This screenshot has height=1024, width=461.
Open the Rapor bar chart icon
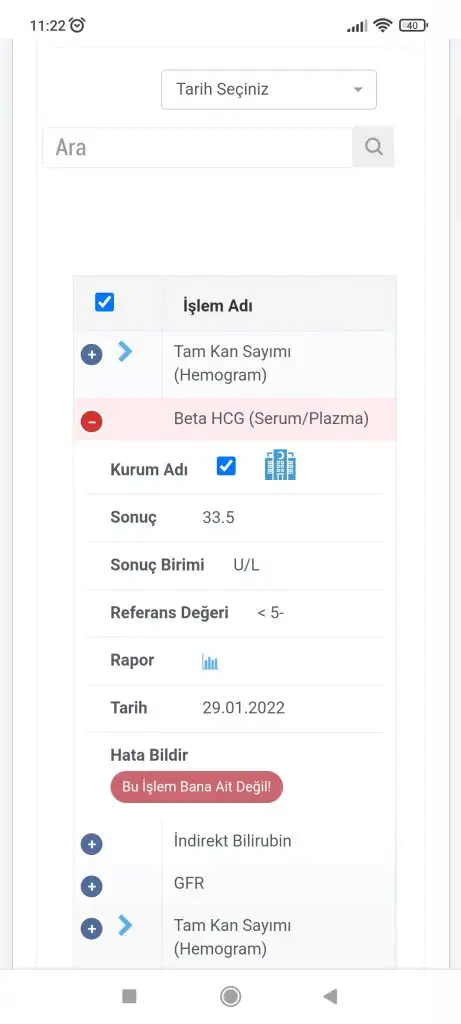point(210,662)
